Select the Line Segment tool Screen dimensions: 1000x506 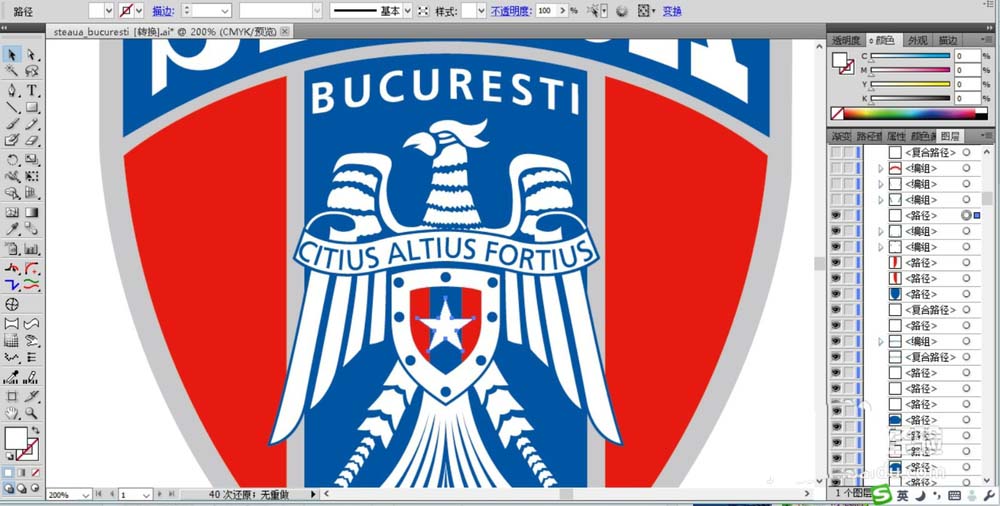12,107
